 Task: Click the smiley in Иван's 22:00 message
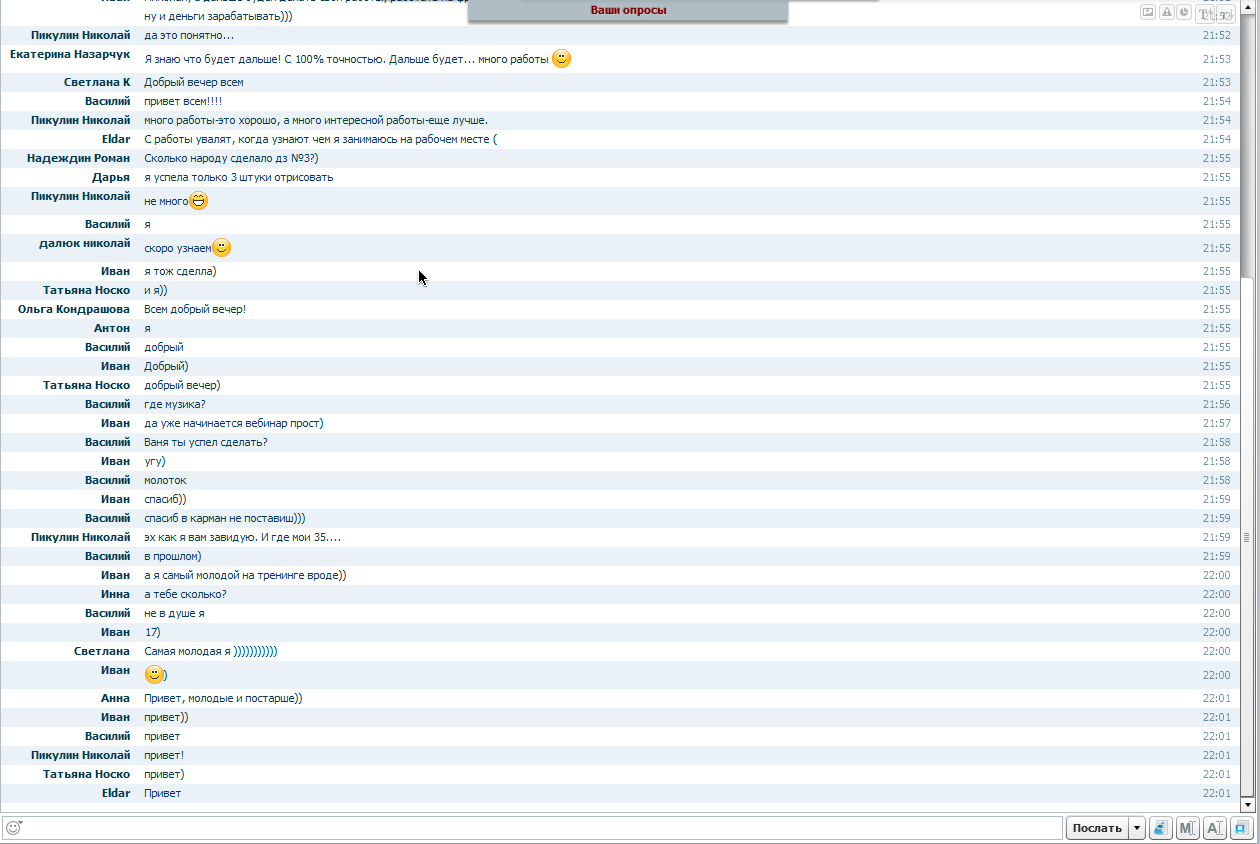(154, 675)
